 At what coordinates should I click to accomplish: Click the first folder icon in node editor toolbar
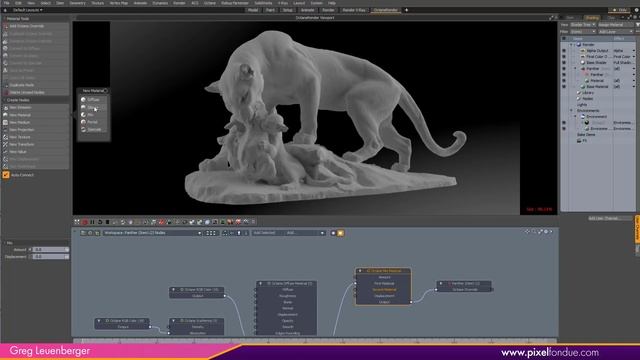pyautogui.click(x=83, y=233)
